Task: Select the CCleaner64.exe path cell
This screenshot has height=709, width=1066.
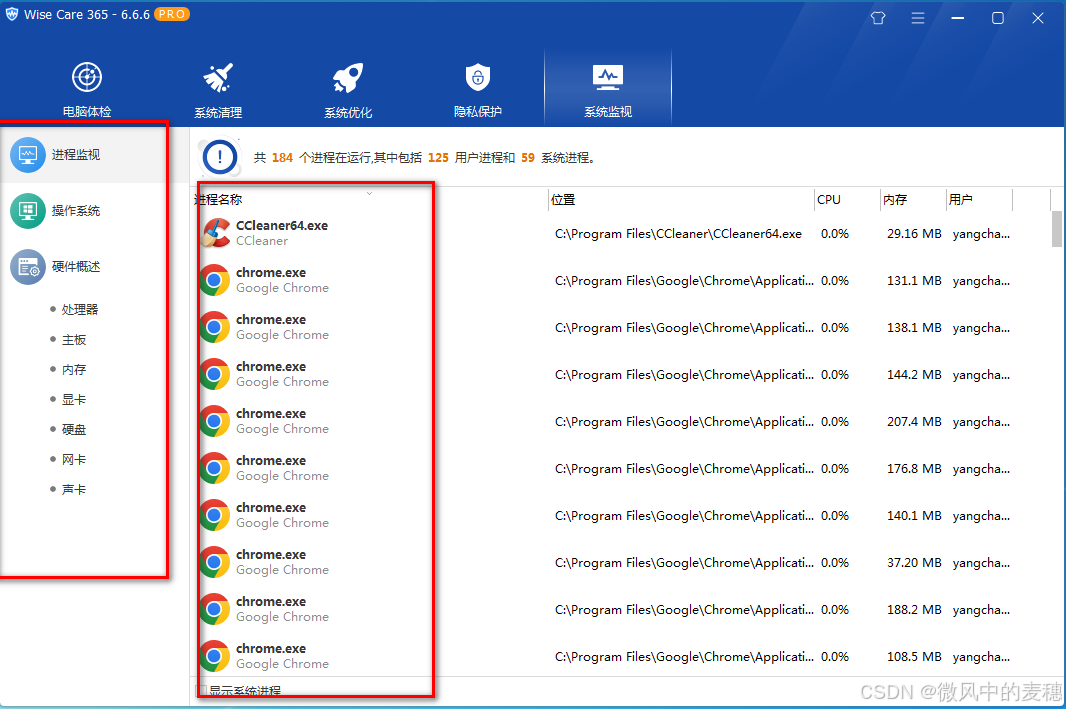Action: coord(678,234)
